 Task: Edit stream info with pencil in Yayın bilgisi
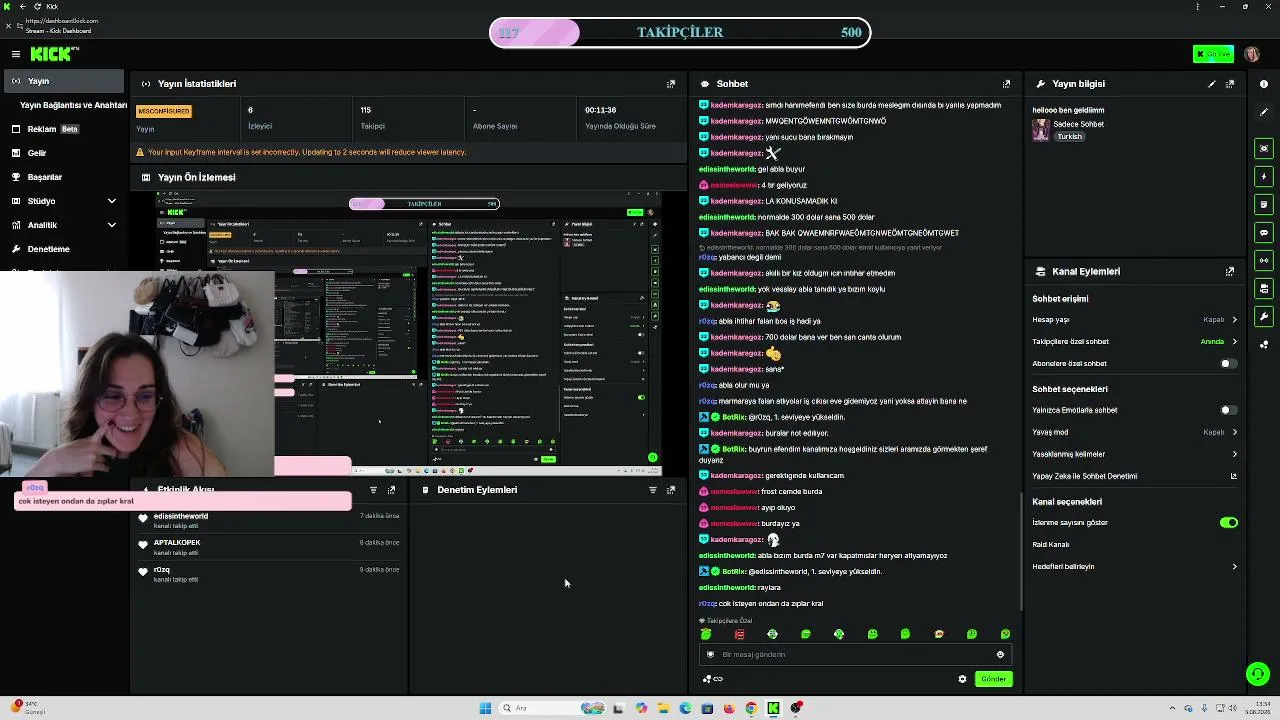coord(1212,84)
